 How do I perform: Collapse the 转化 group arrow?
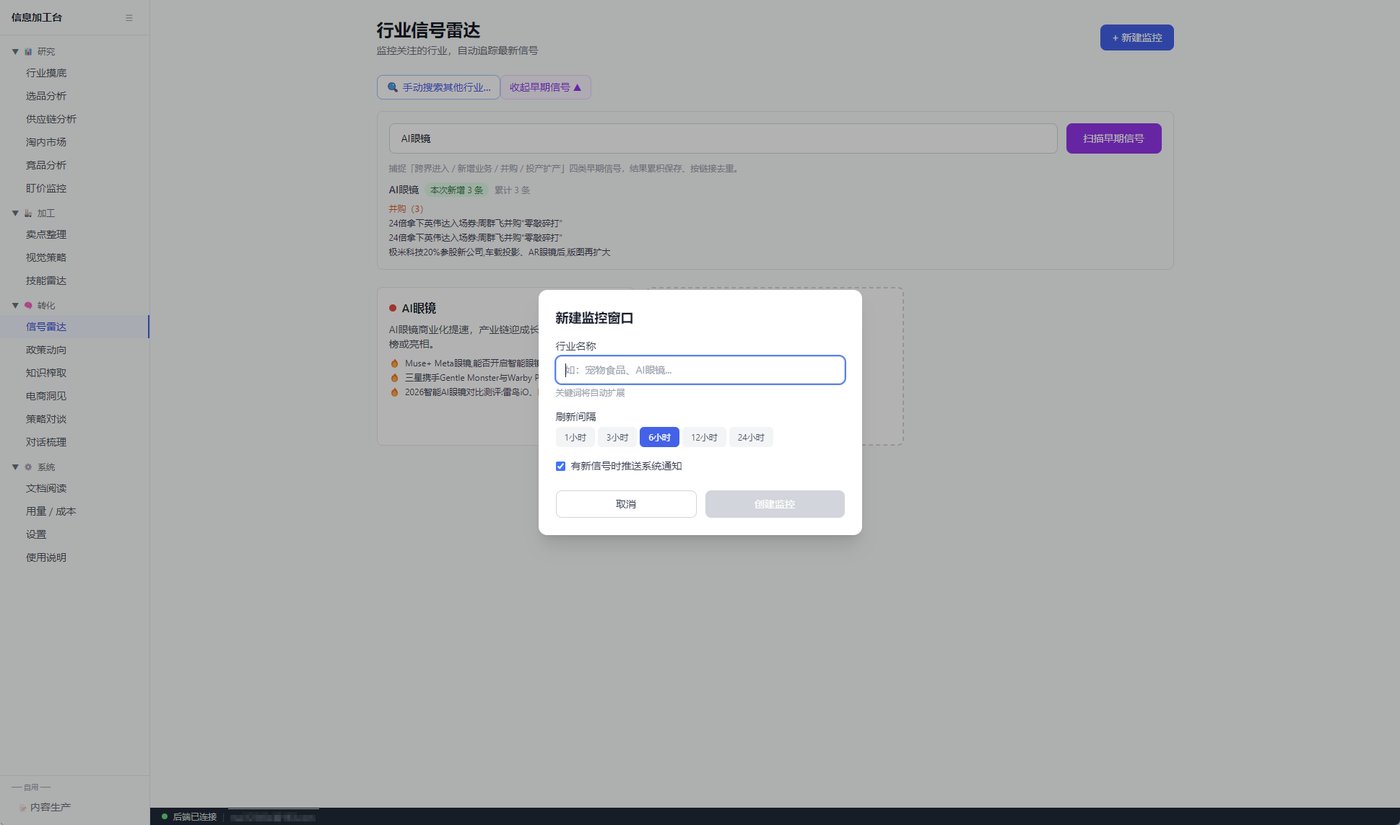point(15,305)
